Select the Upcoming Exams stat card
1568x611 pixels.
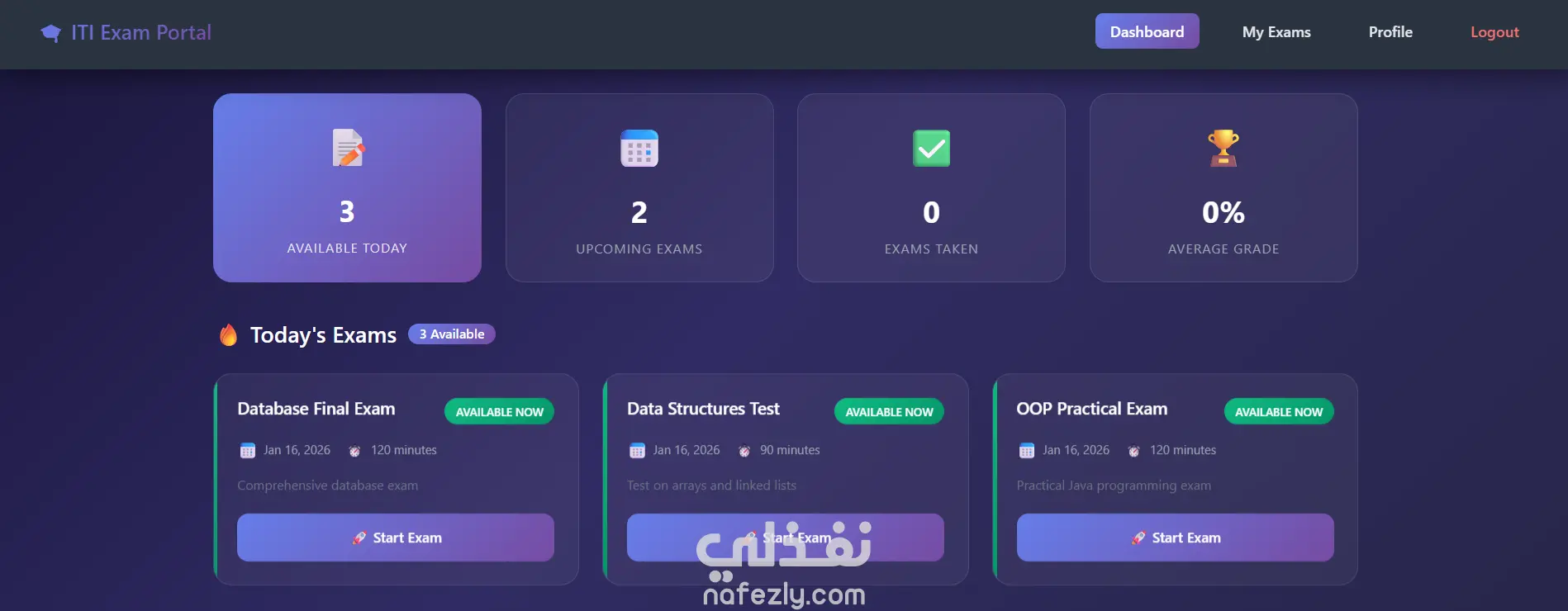[x=639, y=188]
